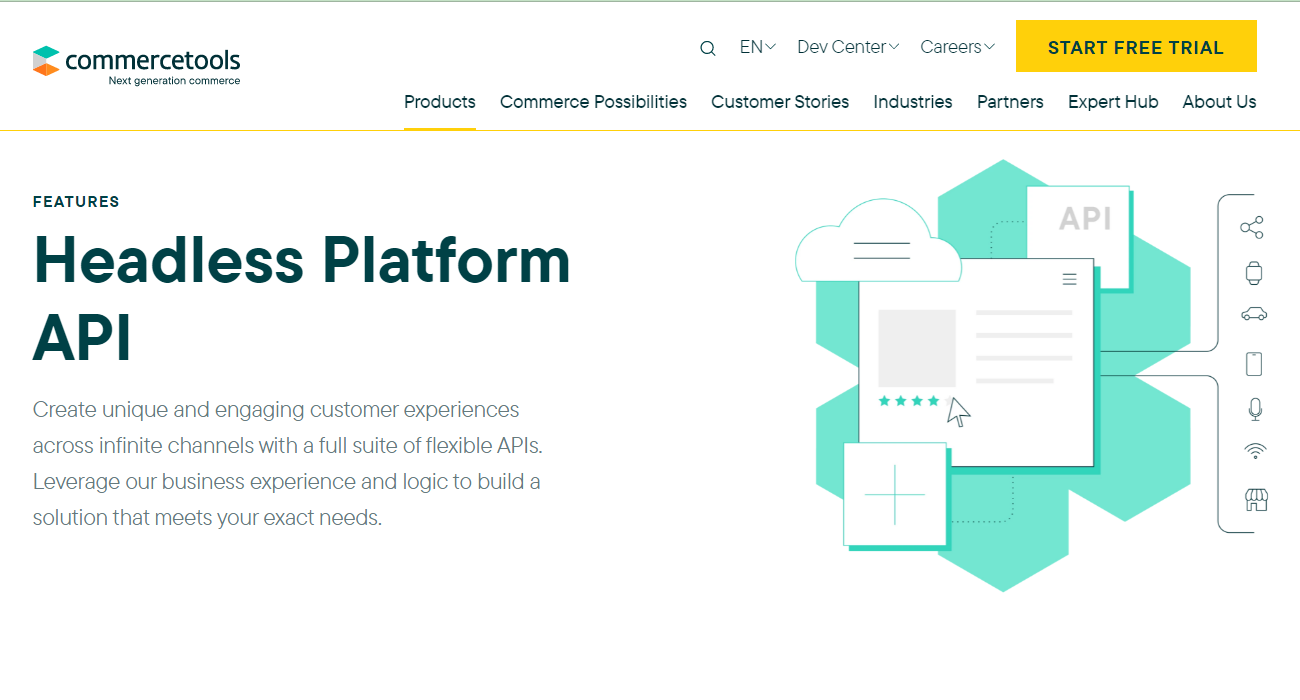
Task: Click the plus sign card
Action: click(895, 494)
